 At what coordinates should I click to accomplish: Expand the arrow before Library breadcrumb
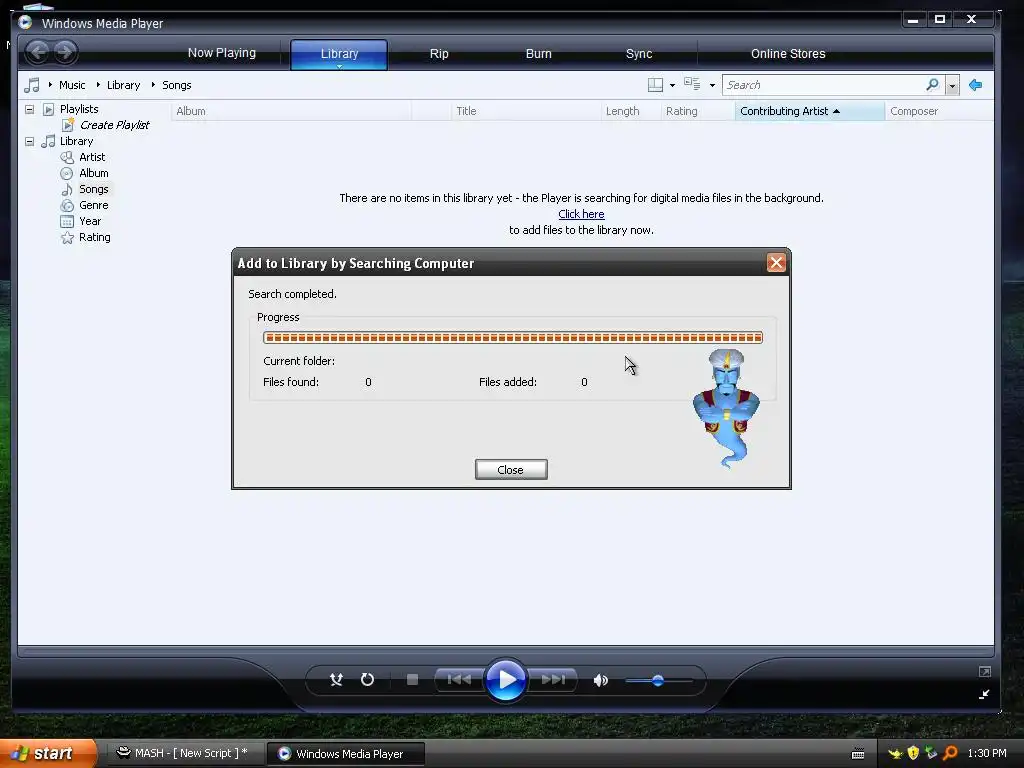98,85
